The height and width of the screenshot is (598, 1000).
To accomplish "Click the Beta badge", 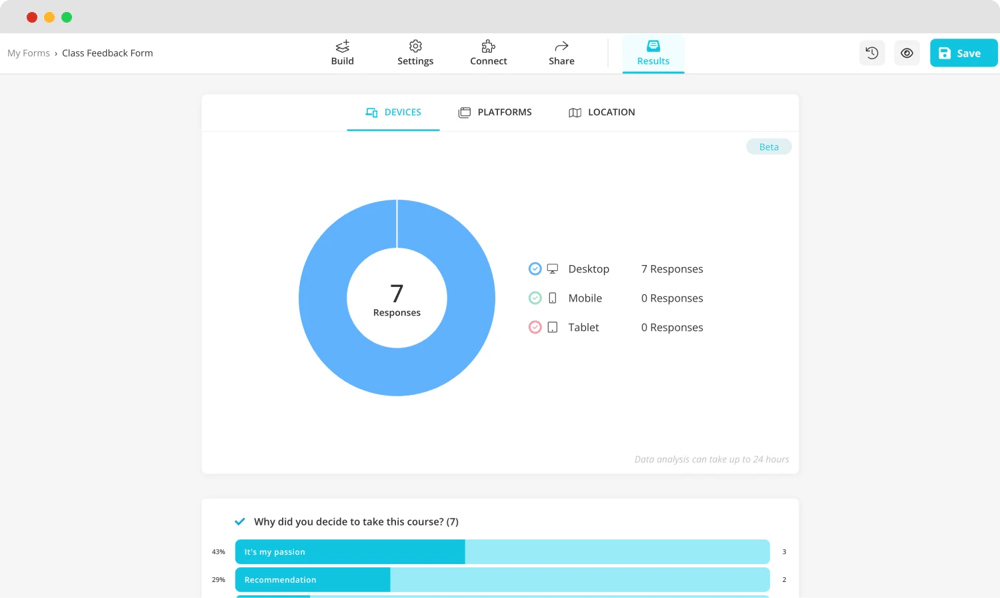I will [x=768, y=147].
